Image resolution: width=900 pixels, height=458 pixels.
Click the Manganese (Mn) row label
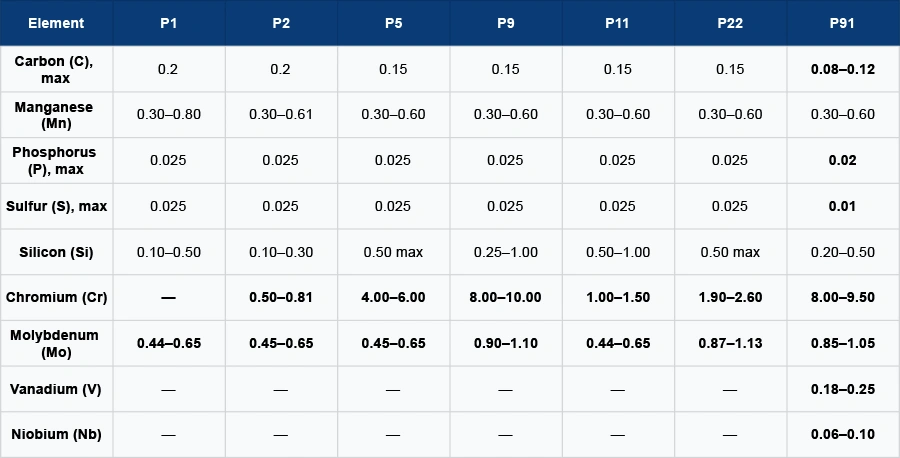click(56, 114)
